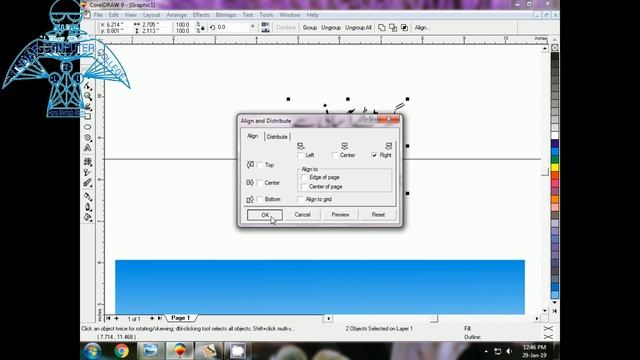Click the Weld icon on the property bar
The height and width of the screenshot is (360, 640).
click(x=382, y=27)
